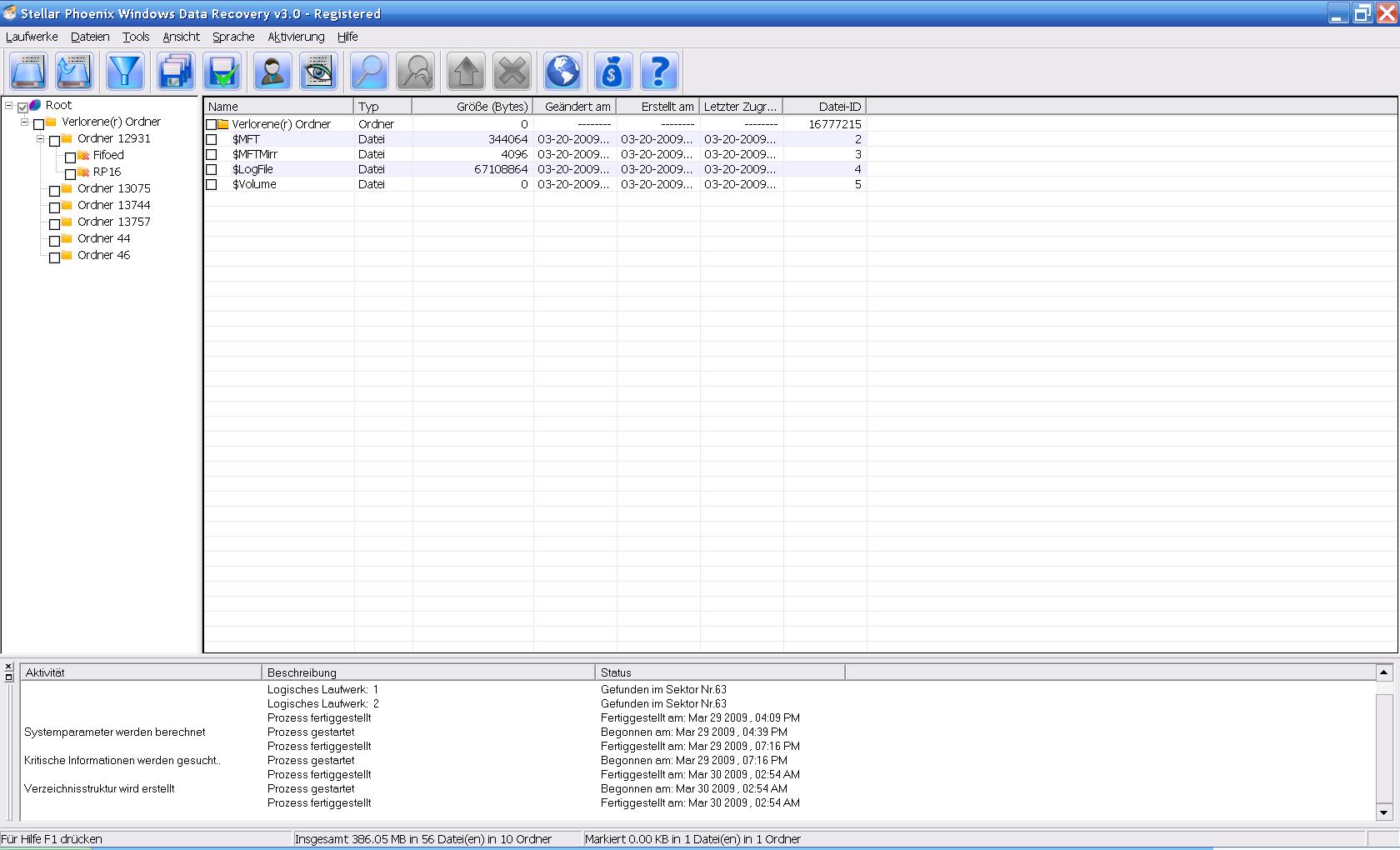Click the log panel scroll down arrow
The height and width of the screenshot is (850, 1400).
[1384, 812]
